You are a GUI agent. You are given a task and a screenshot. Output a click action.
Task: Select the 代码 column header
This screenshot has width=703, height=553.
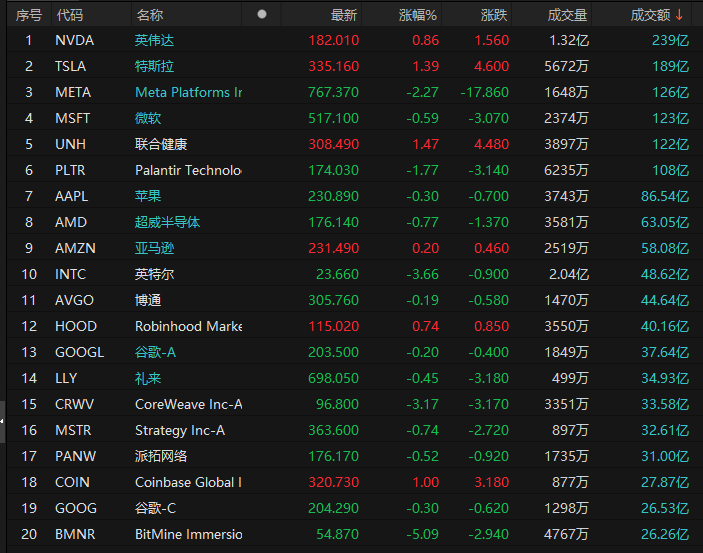pos(70,15)
